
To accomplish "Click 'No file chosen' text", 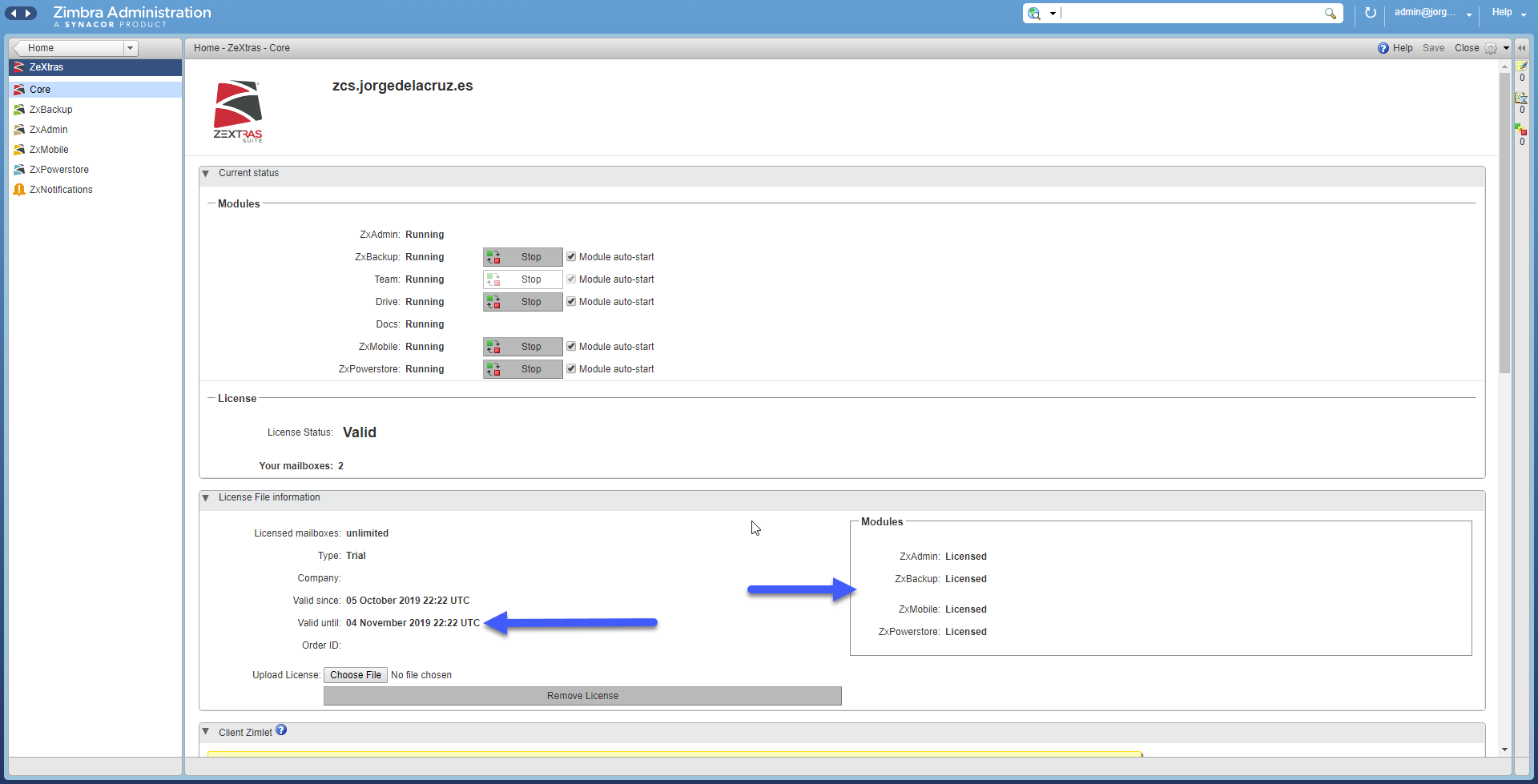I will pos(421,675).
